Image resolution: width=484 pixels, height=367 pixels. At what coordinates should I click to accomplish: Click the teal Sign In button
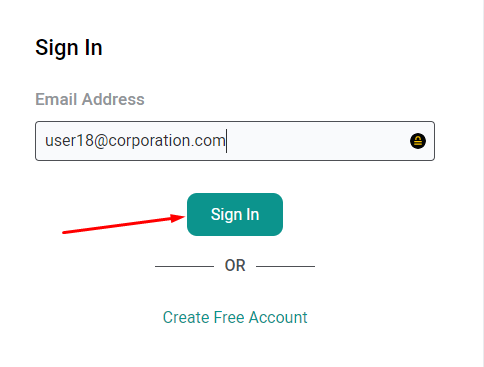tap(235, 214)
